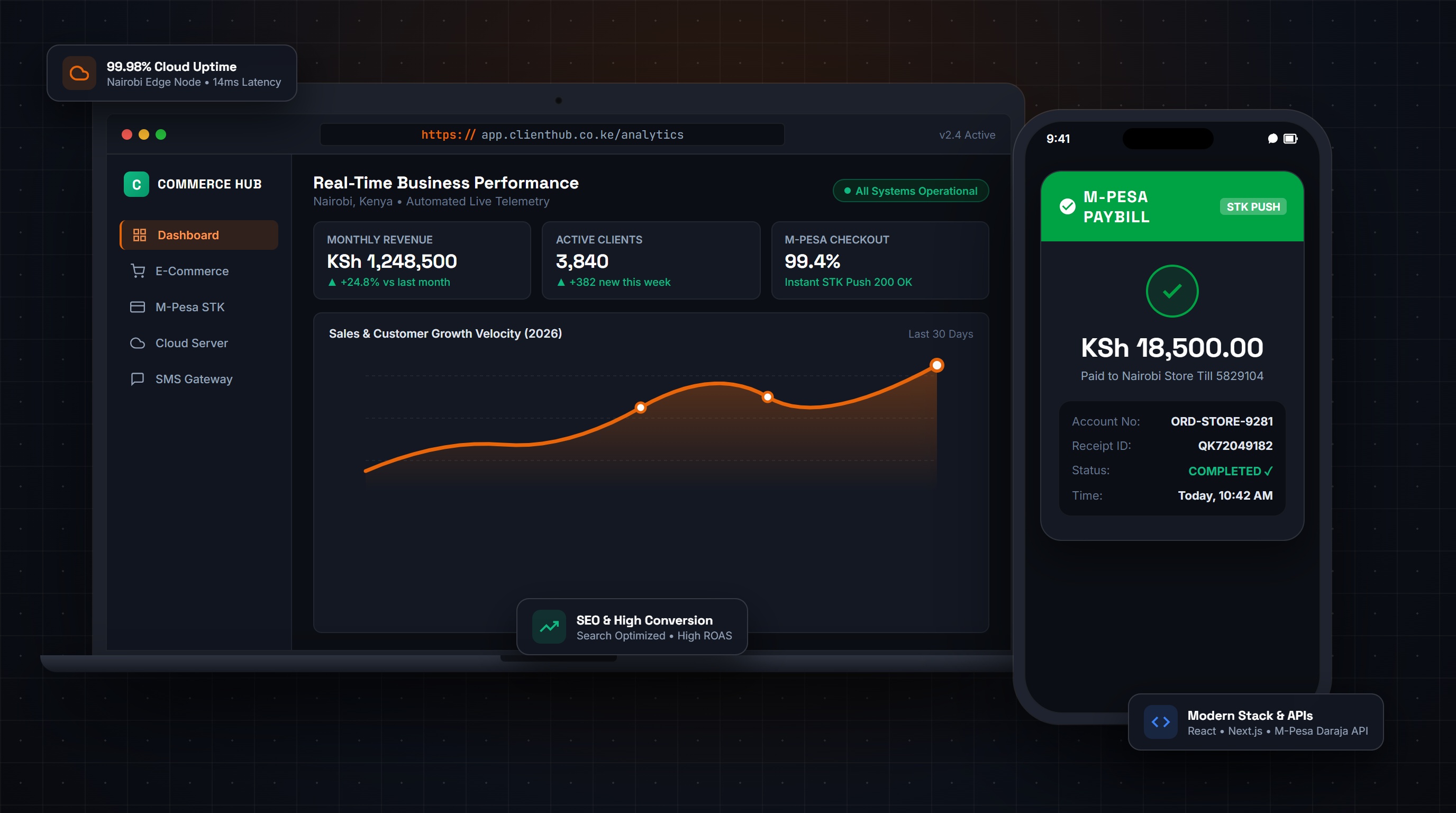Click the code brackets icon in the Modern Stack card
Image resolution: width=1456 pixels, height=813 pixels.
pyautogui.click(x=1160, y=722)
